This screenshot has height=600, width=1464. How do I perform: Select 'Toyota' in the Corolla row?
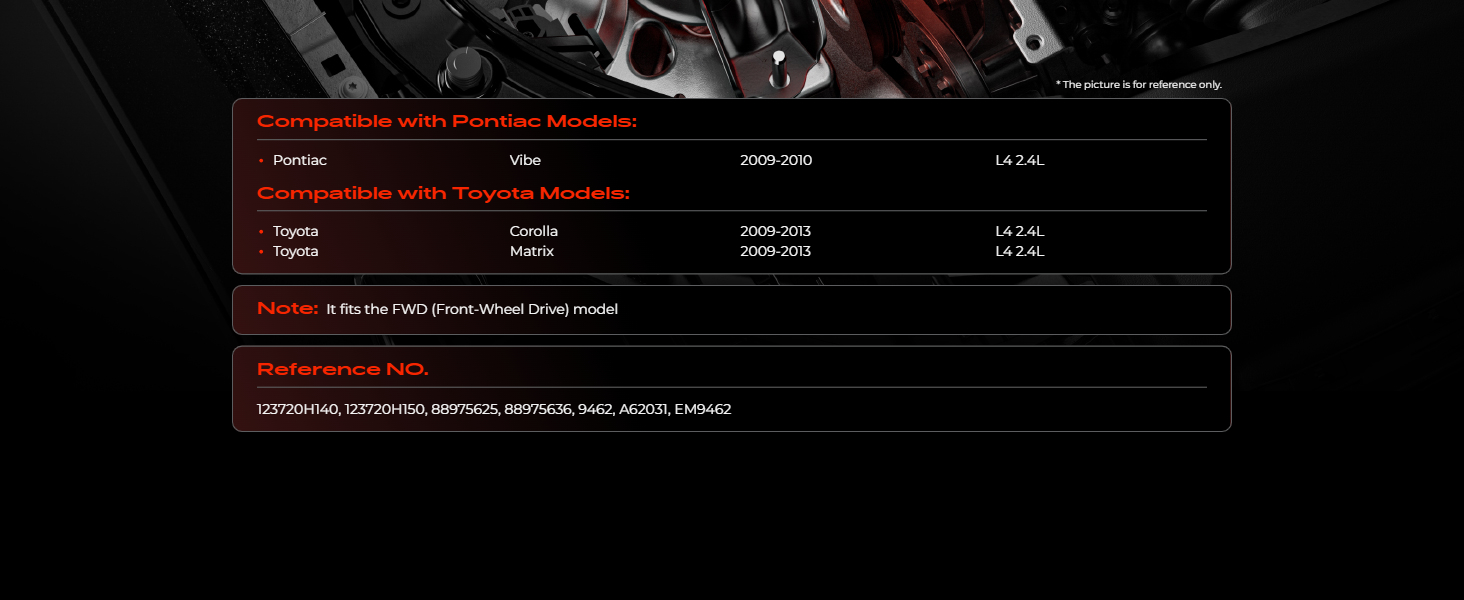click(x=296, y=231)
